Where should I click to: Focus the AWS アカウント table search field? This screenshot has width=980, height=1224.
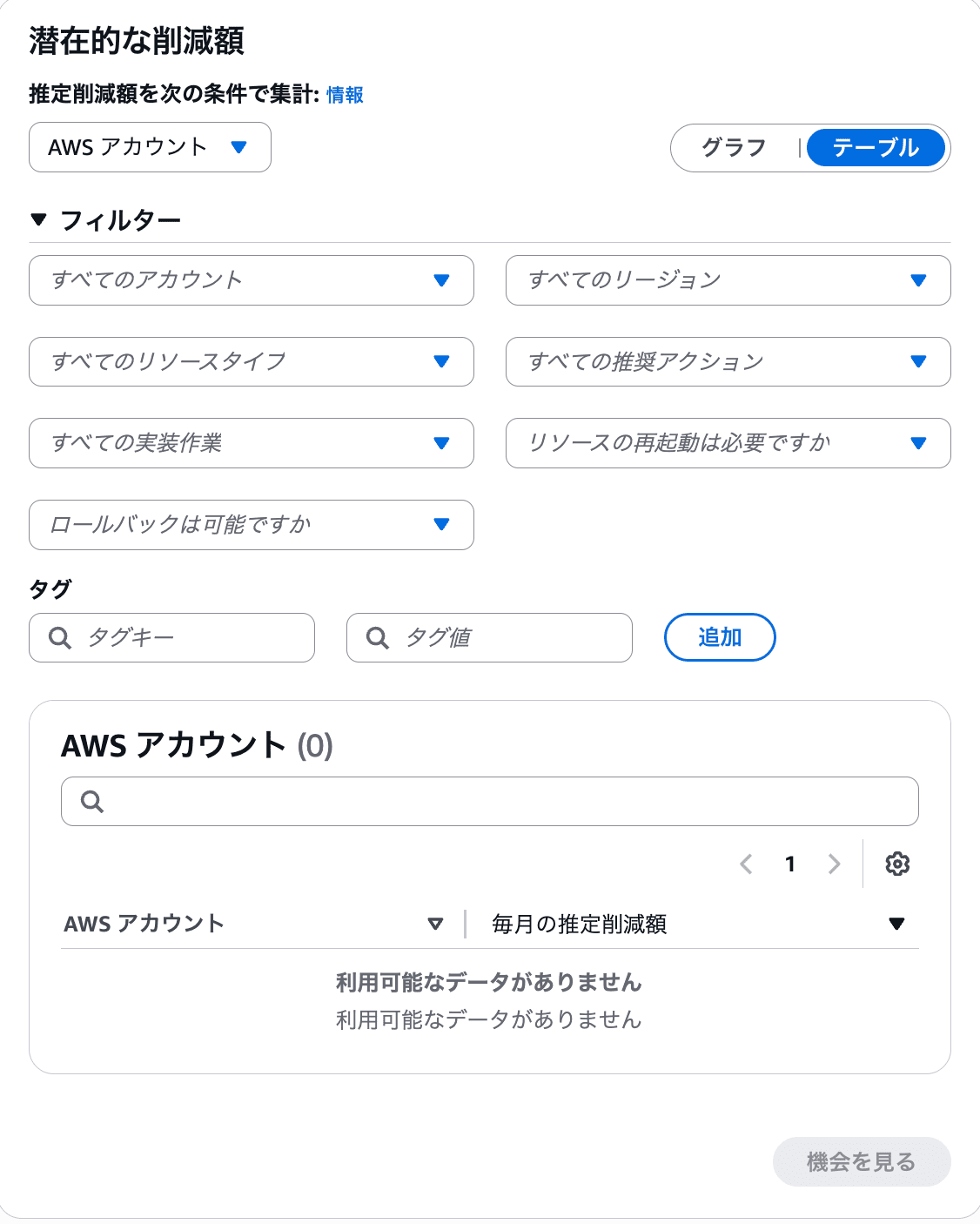505,802
